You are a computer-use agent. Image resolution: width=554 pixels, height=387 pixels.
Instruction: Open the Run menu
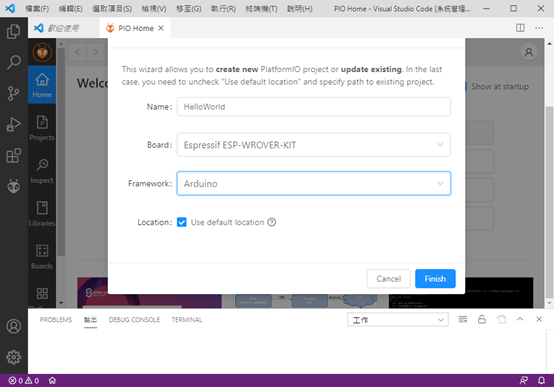223,8
